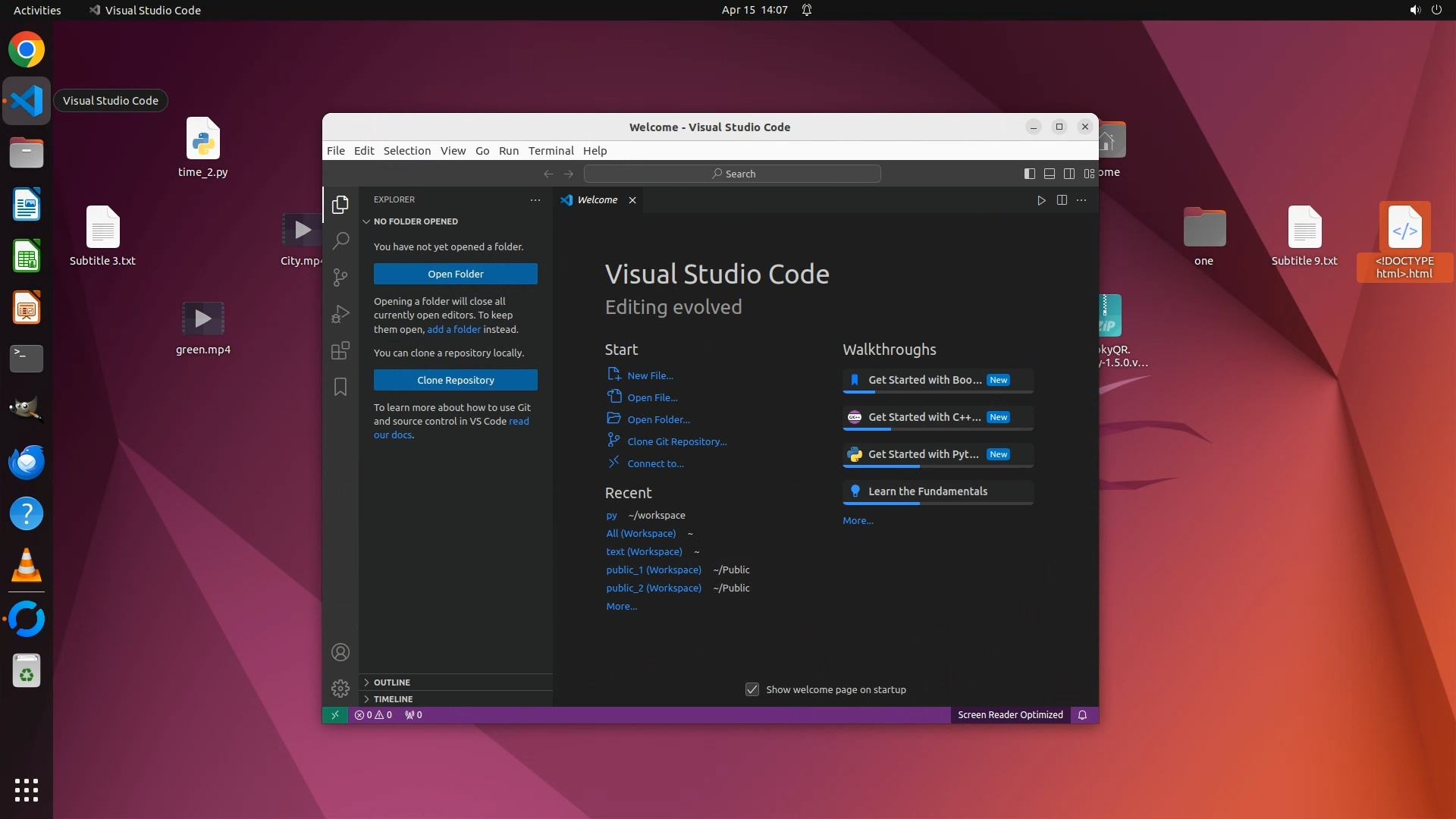Click the command center Search field
This screenshot has width=1456, height=819.
coord(733,174)
